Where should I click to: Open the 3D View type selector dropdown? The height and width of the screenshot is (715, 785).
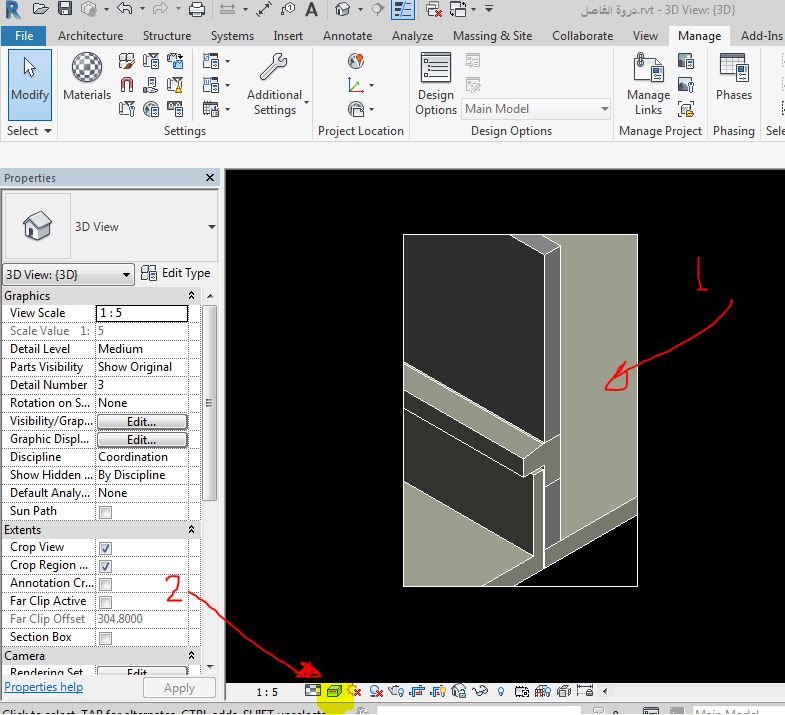pyautogui.click(x=212, y=227)
